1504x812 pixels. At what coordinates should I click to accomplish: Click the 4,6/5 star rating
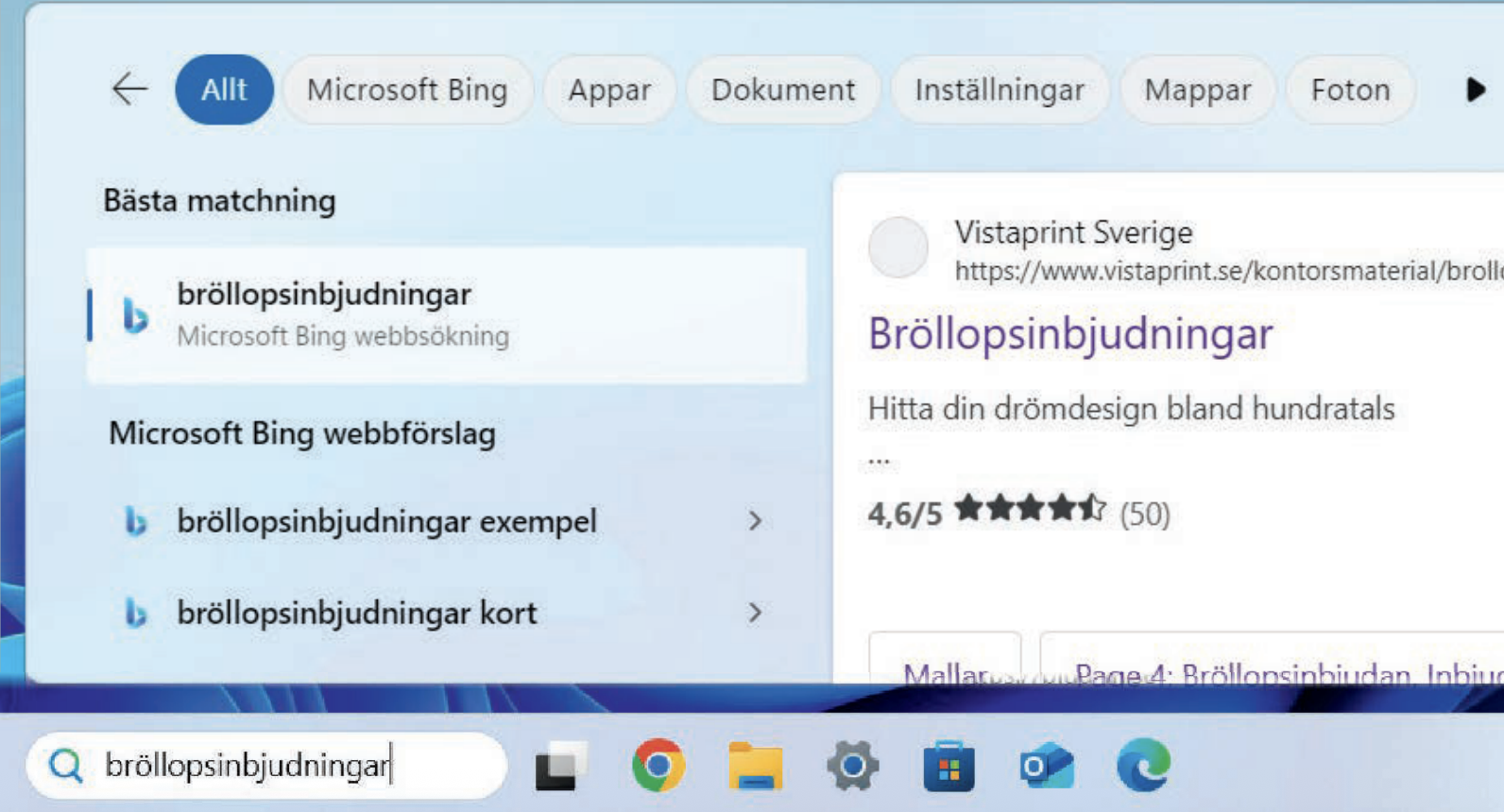tap(986, 513)
